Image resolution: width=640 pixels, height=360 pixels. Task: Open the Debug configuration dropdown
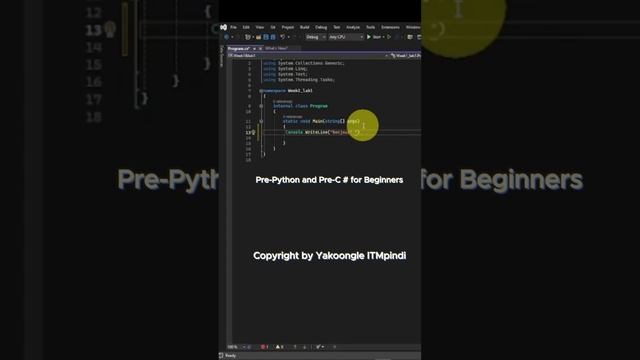point(316,37)
